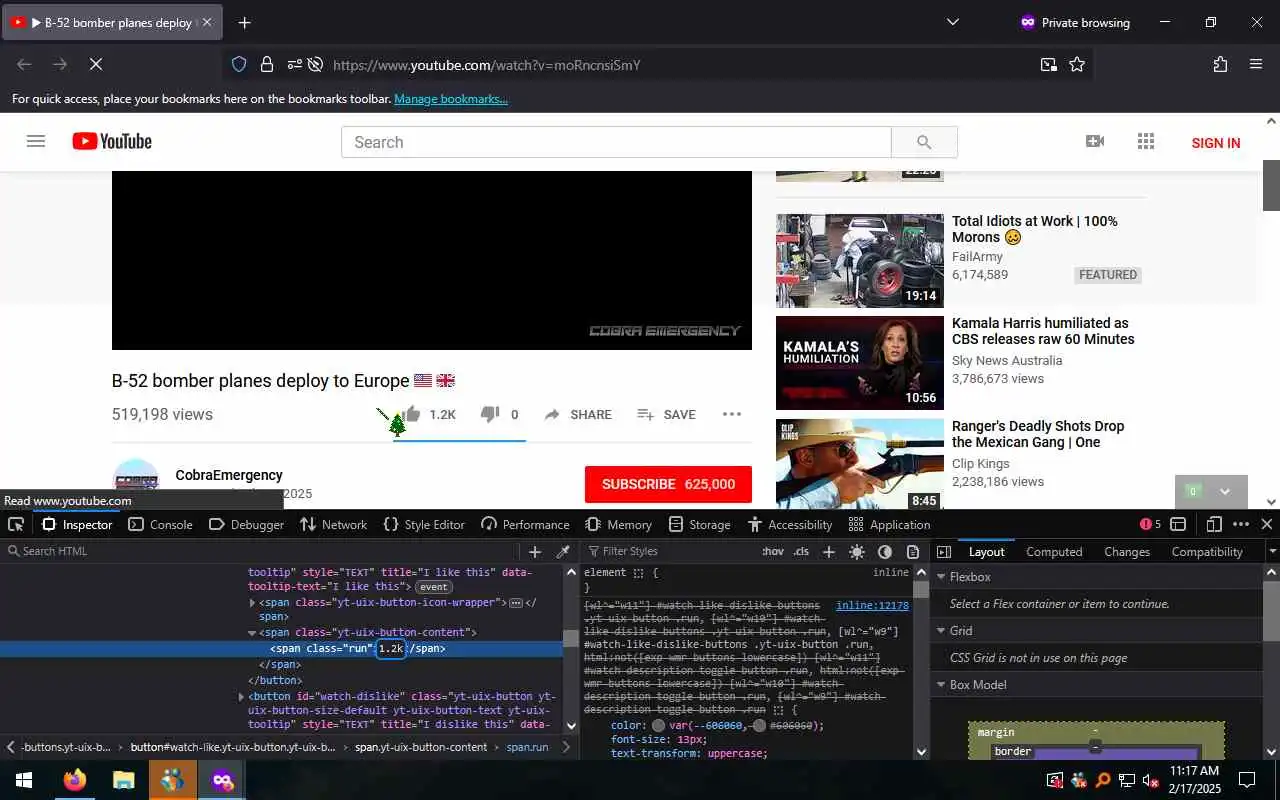Add a new CSS rule
Viewport: 1280px width, 800px height.
point(828,552)
